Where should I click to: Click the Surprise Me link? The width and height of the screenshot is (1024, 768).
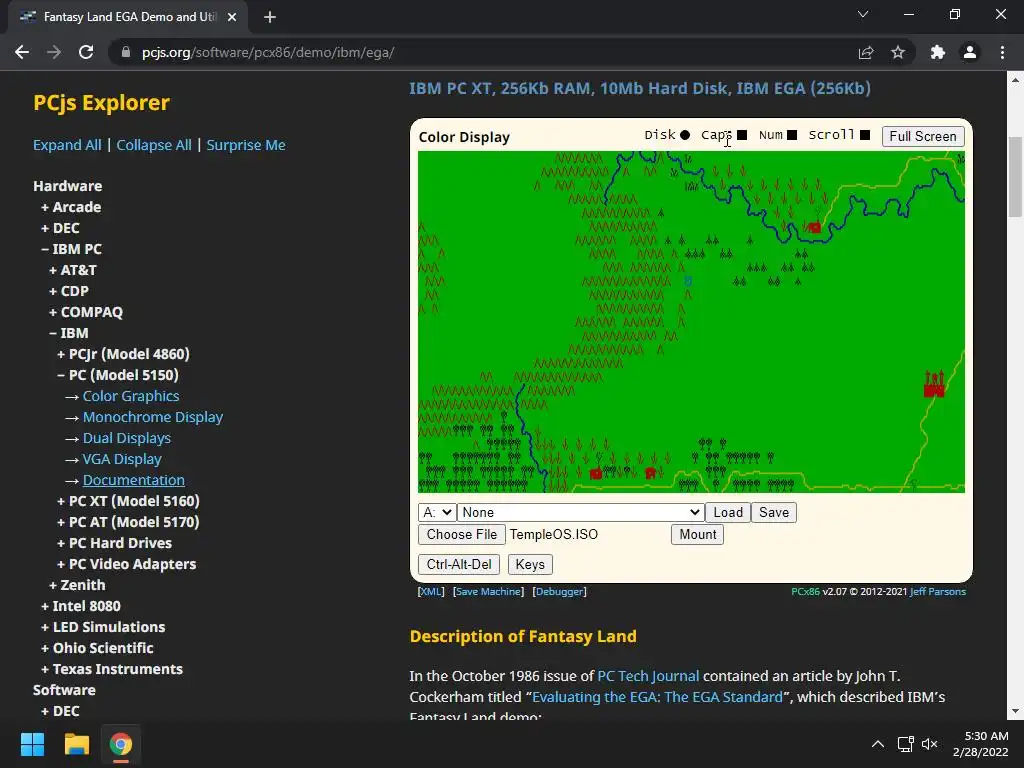pyautogui.click(x=246, y=145)
